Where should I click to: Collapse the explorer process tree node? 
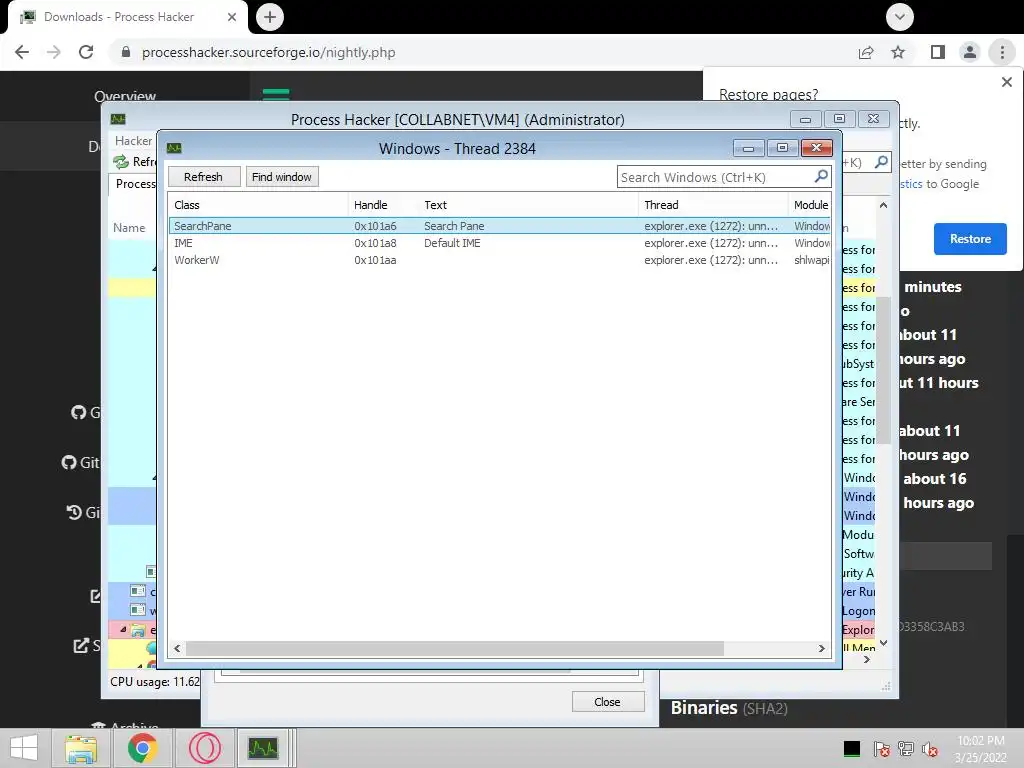pos(123,630)
